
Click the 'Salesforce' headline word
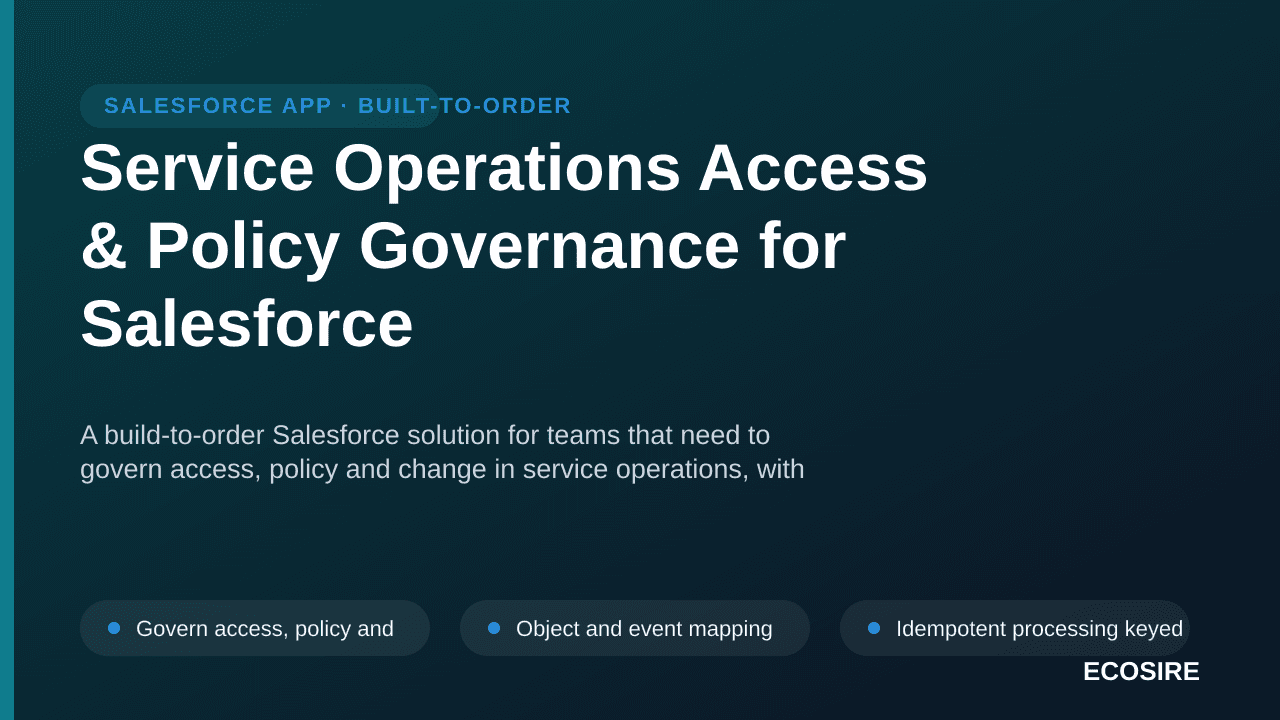(247, 324)
